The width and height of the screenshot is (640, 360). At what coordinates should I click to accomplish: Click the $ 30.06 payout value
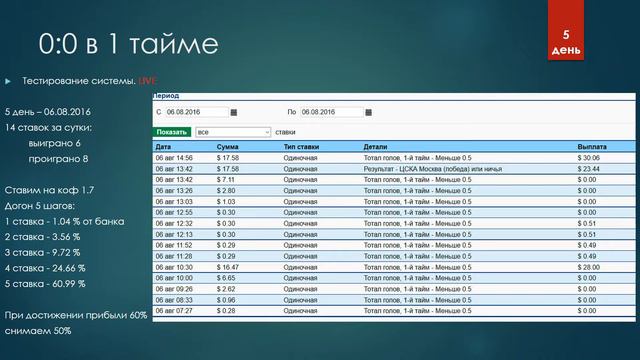589,158
